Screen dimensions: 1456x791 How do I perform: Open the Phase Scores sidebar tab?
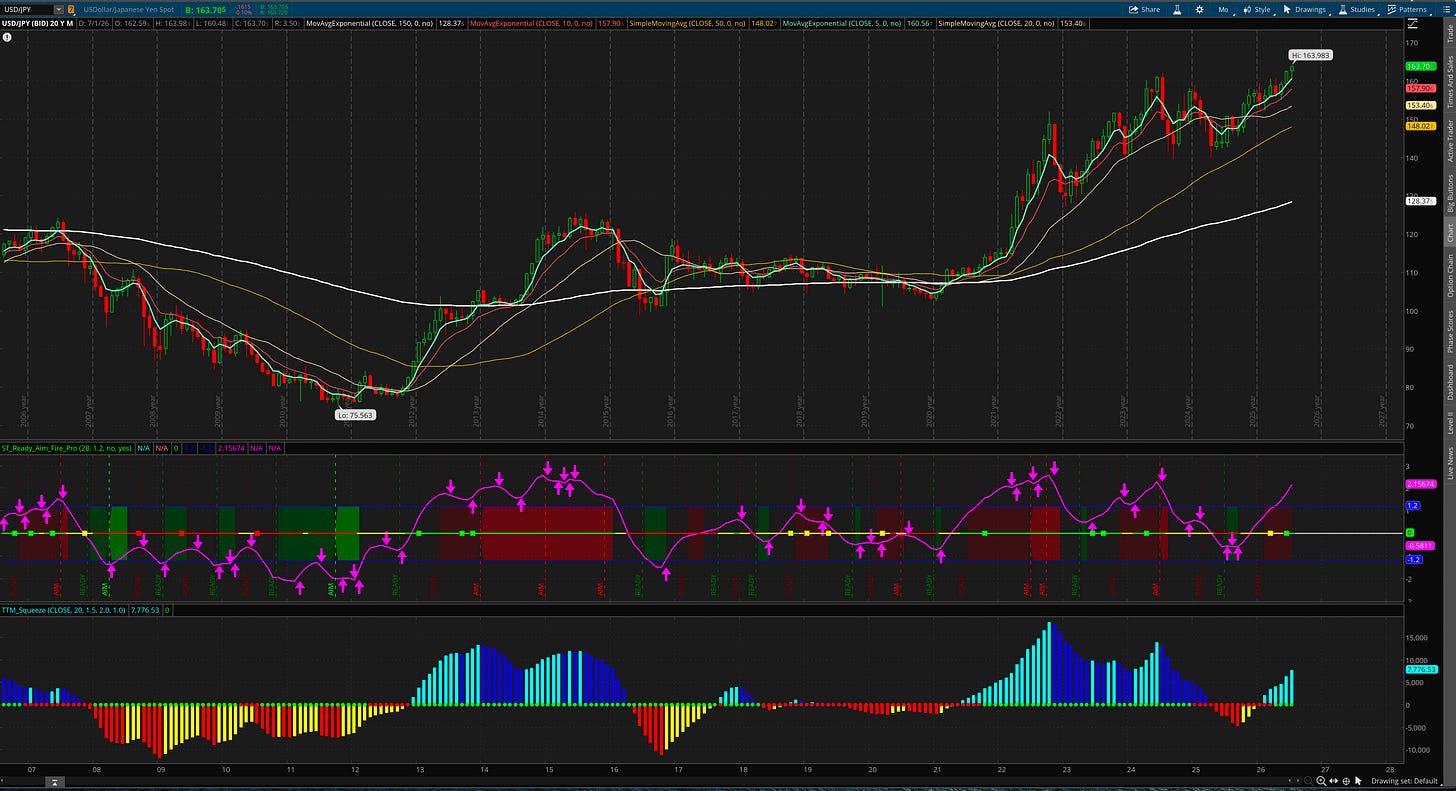(1450, 331)
